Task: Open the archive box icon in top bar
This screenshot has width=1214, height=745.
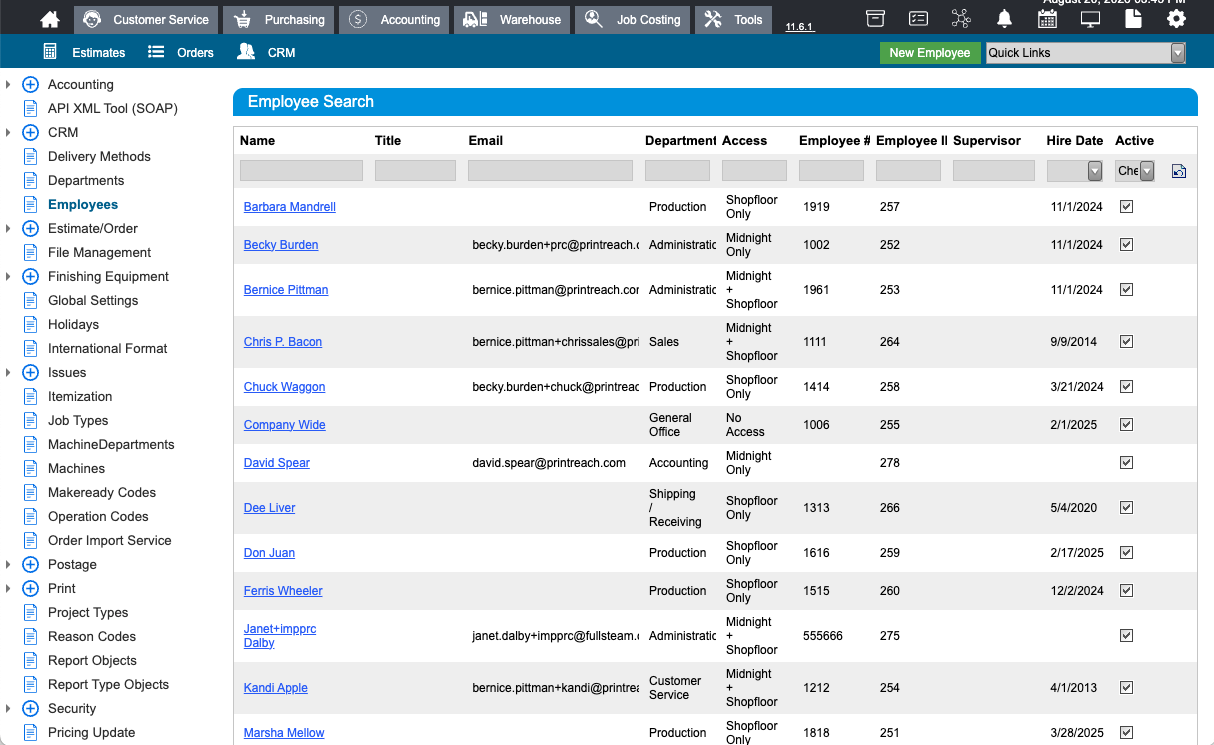Action: coord(875,19)
